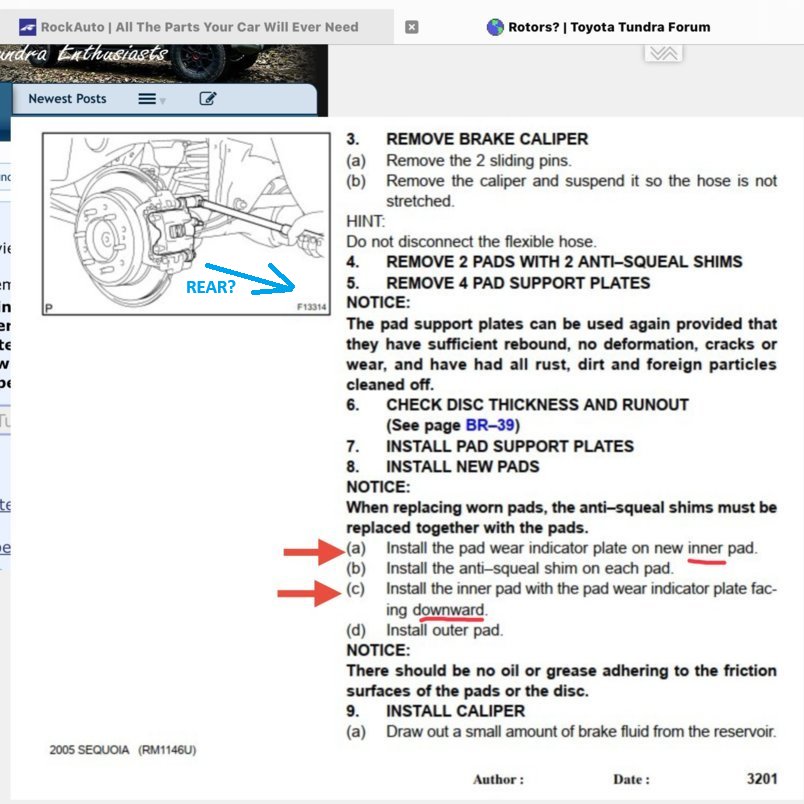Click the line "Install the anti-squeal shim on each pad."
804x804 pixels.
(x=530, y=568)
